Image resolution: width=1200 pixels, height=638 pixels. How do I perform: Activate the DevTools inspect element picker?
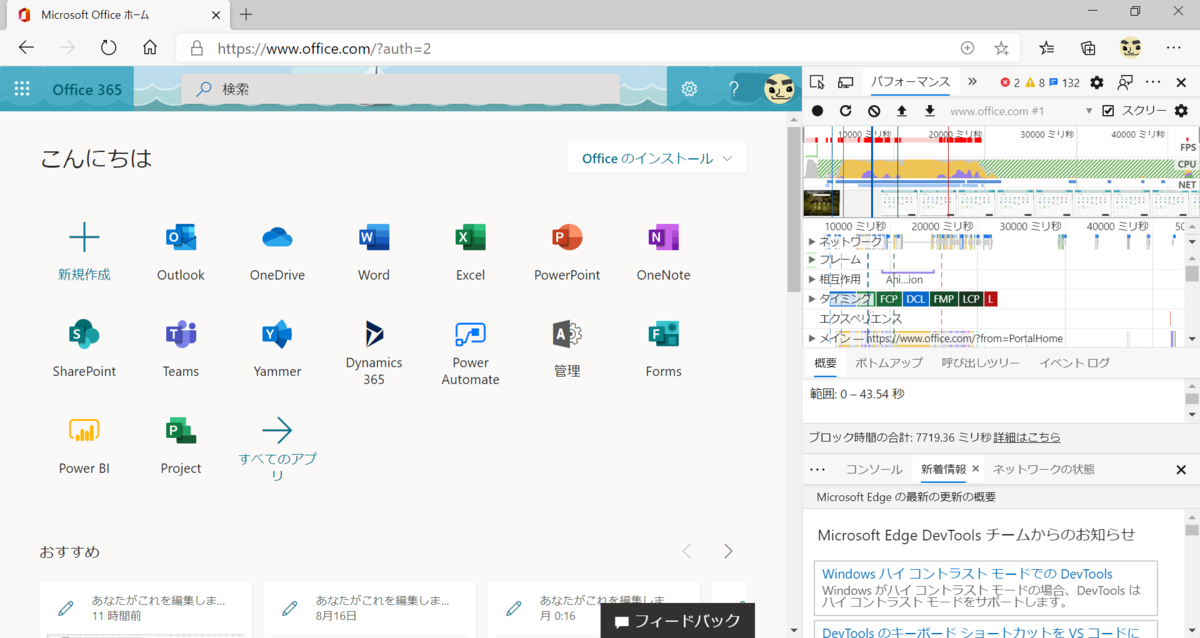[x=817, y=82]
